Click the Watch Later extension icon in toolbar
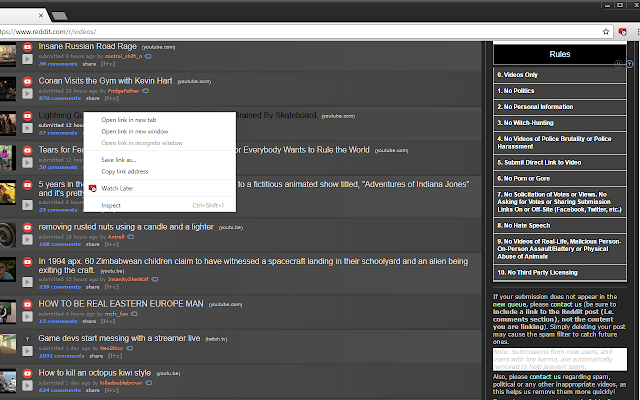The width and height of the screenshot is (640, 400). 622,32
